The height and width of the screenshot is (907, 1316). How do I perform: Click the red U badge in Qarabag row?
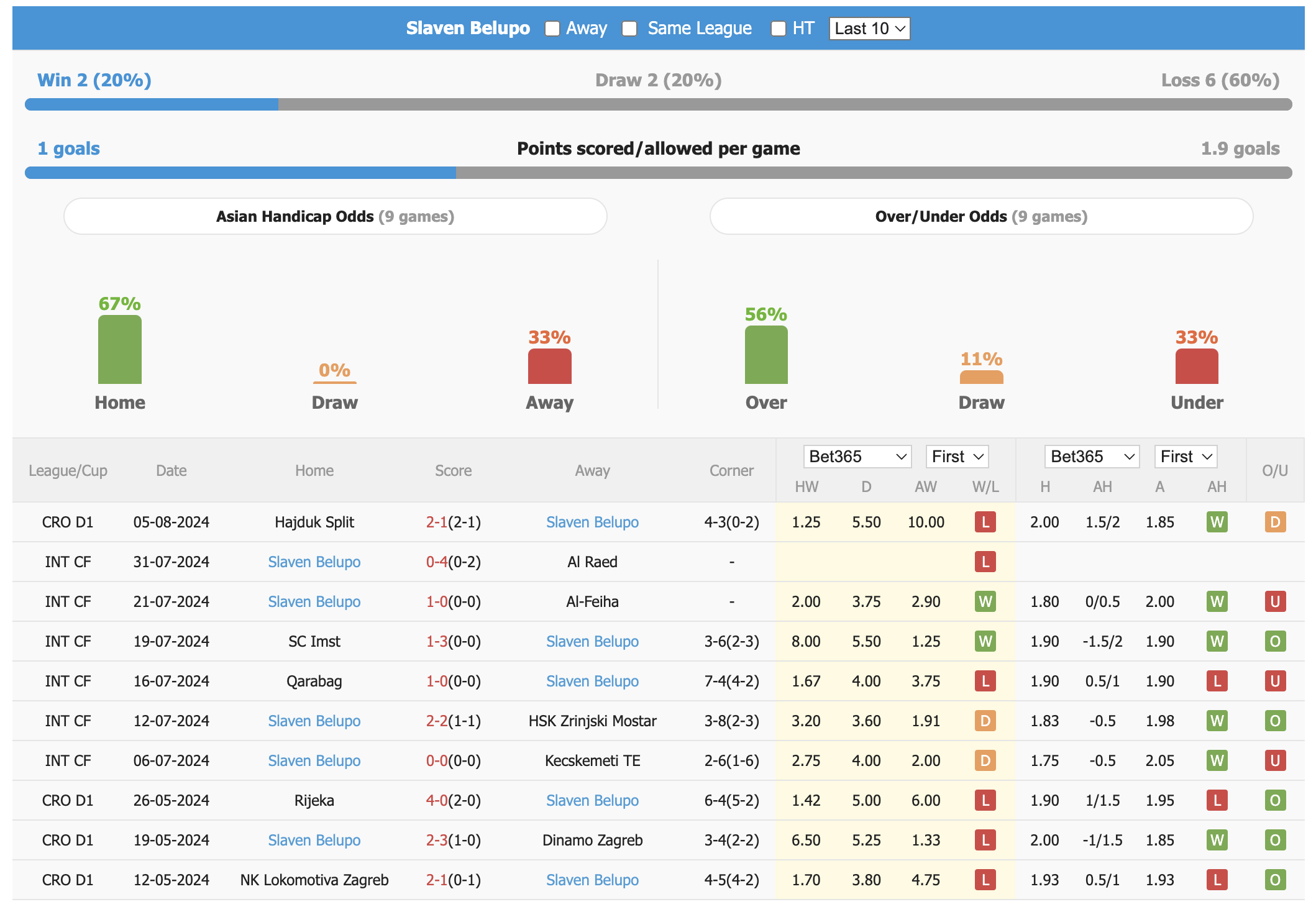1275,681
